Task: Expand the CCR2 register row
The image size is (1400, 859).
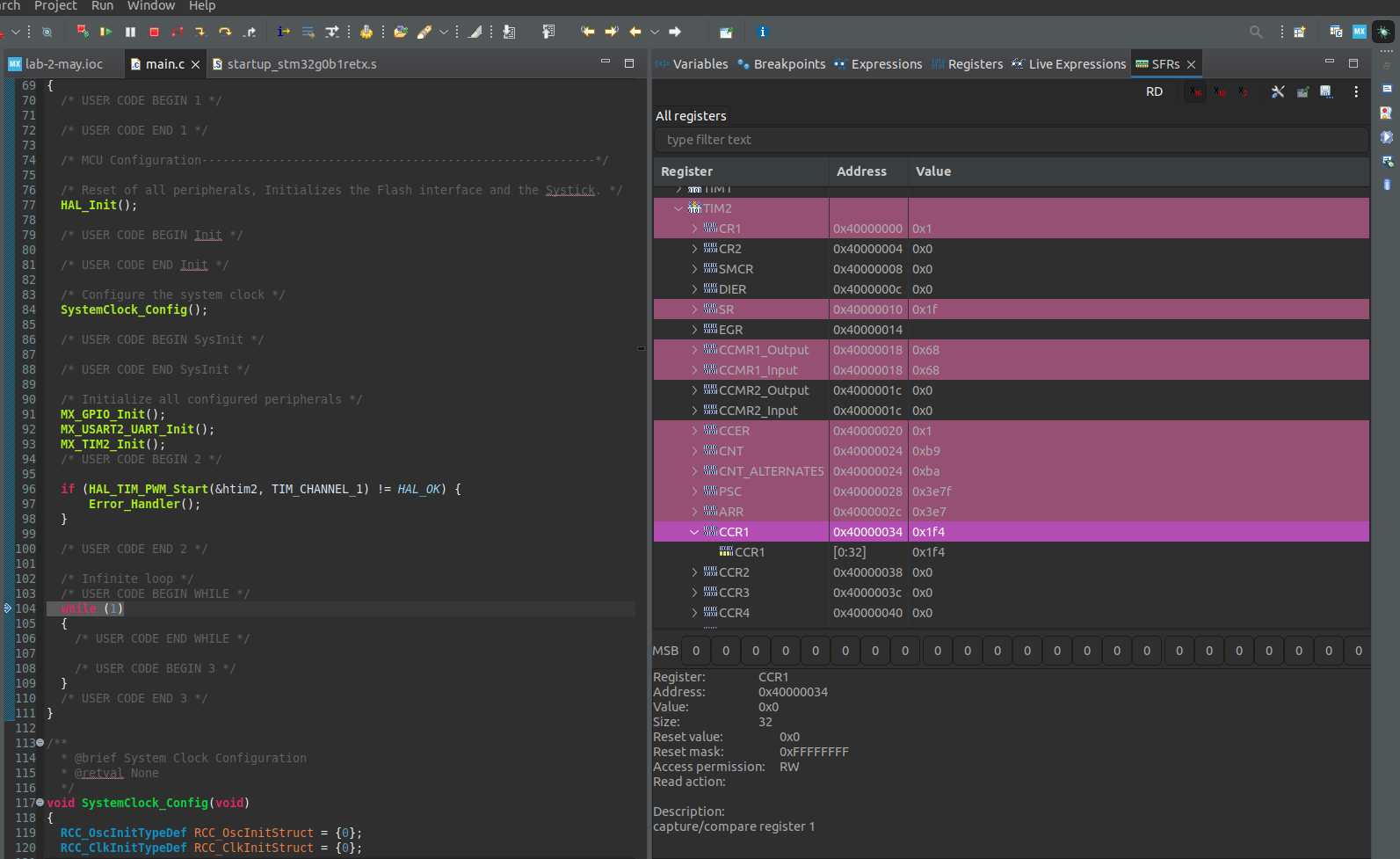Action: 694,572
